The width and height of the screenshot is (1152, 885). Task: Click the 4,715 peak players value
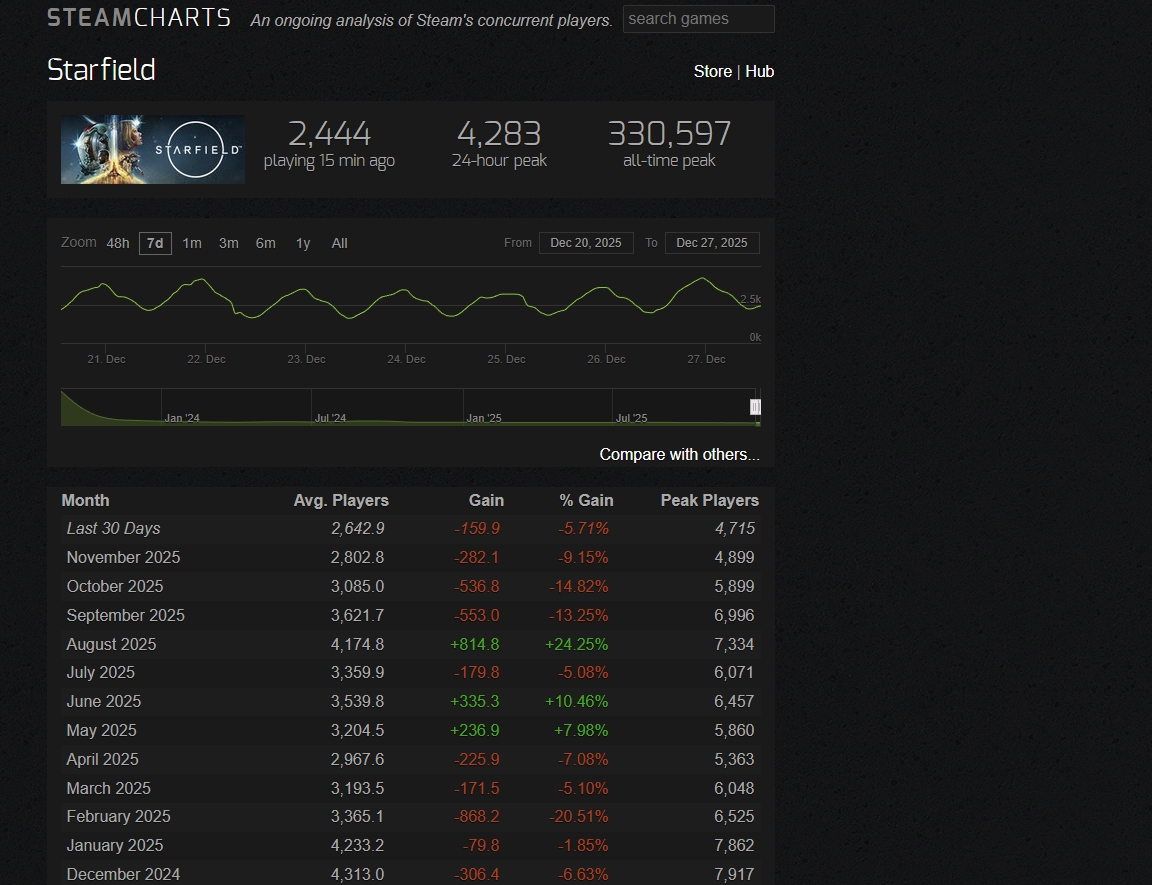[735, 529]
